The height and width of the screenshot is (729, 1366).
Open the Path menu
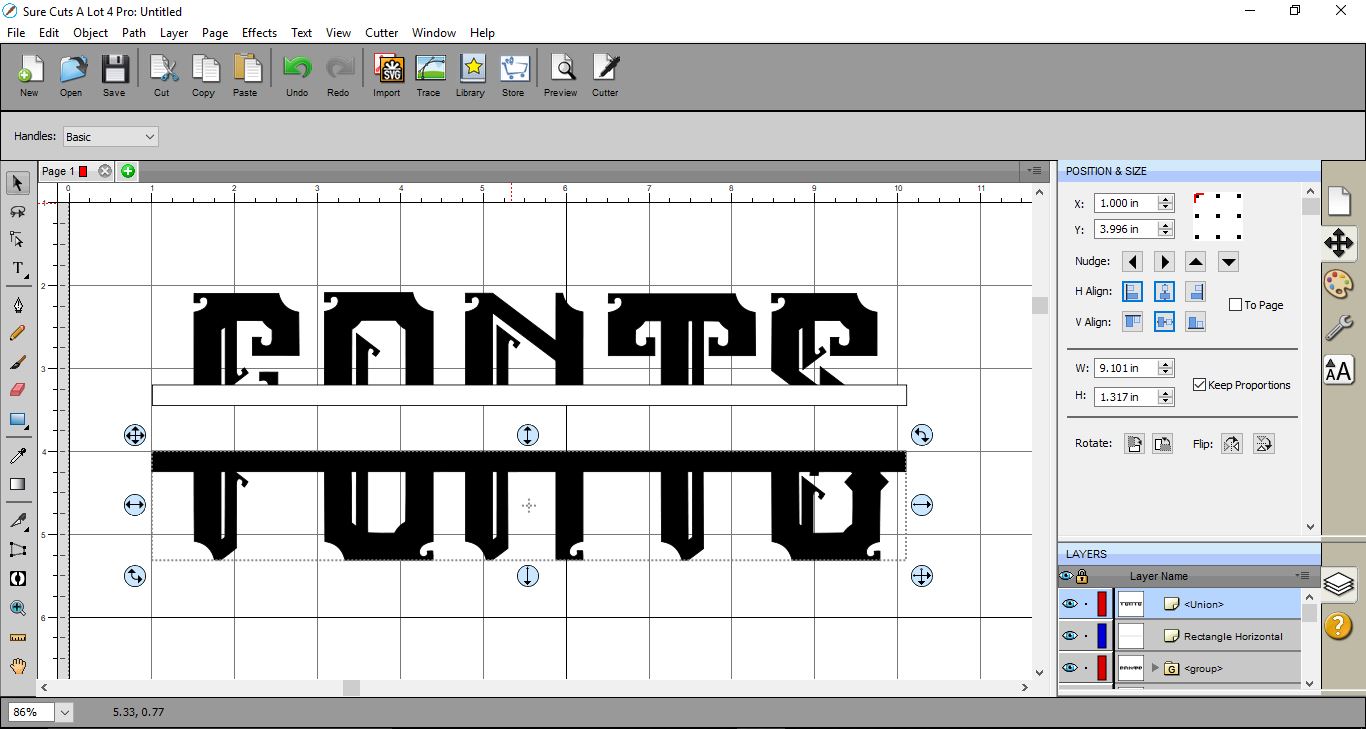pos(134,33)
